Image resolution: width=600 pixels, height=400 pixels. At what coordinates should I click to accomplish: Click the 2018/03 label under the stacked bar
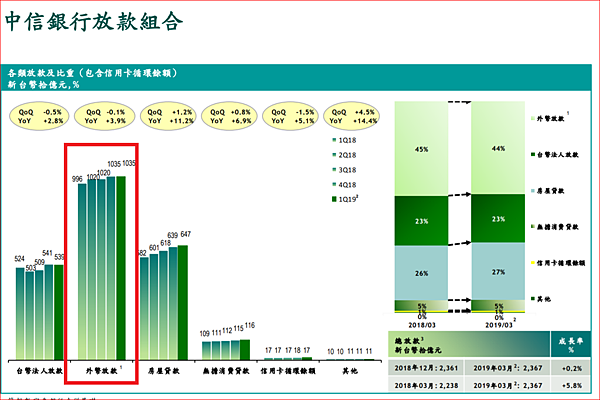point(422,325)
